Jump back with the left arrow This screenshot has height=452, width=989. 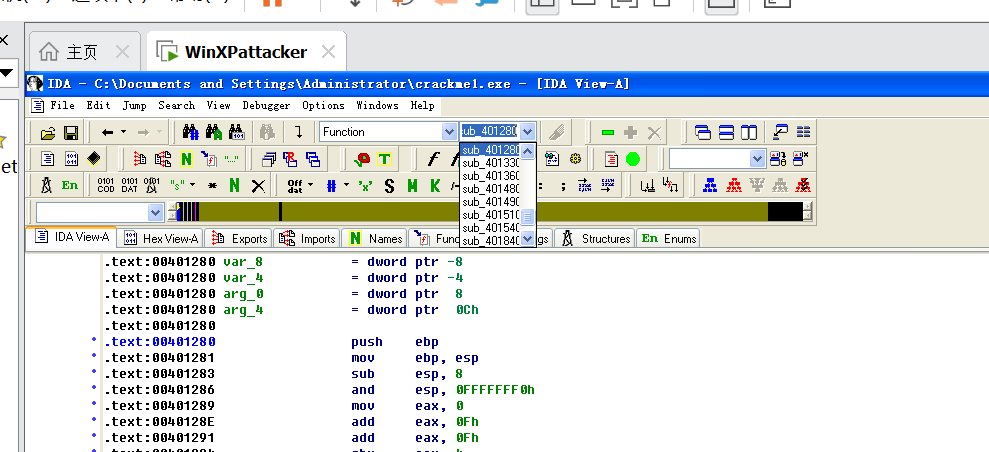click(107, 132)
